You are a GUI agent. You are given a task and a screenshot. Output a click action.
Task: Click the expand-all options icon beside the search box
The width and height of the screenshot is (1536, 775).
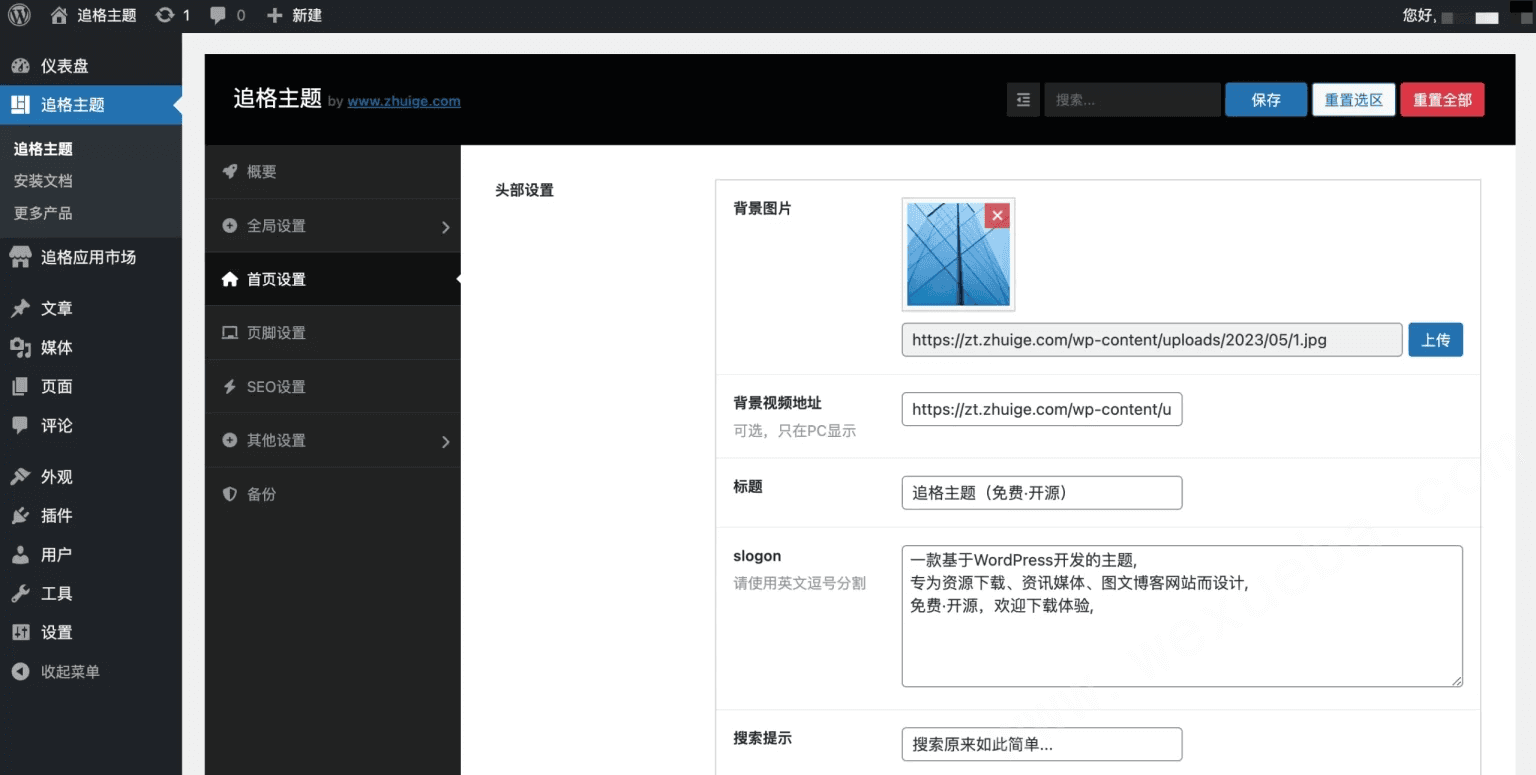[1023, 100]
